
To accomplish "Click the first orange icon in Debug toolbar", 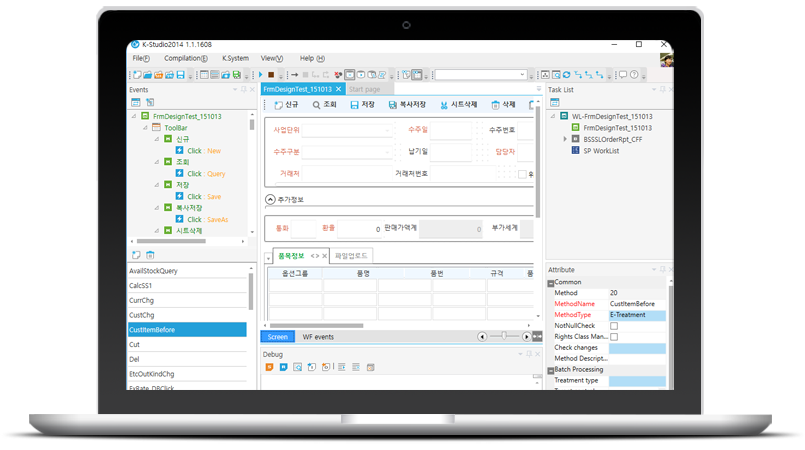I will pos(270,368).
